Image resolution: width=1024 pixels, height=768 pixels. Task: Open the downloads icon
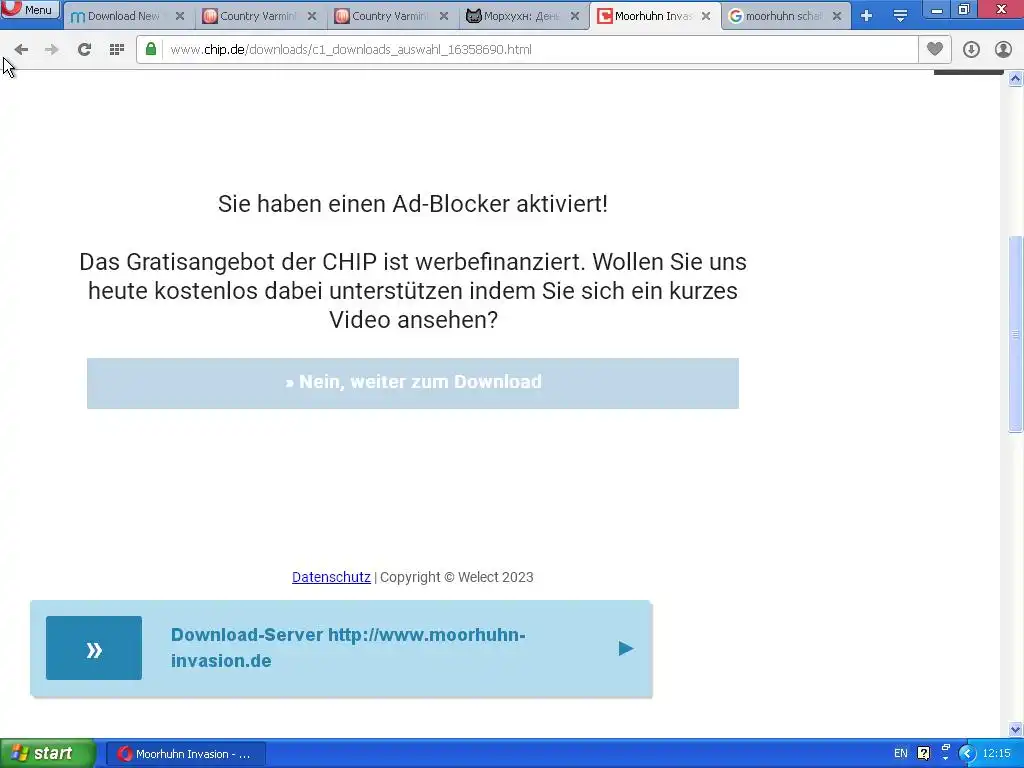pos(971,50)
